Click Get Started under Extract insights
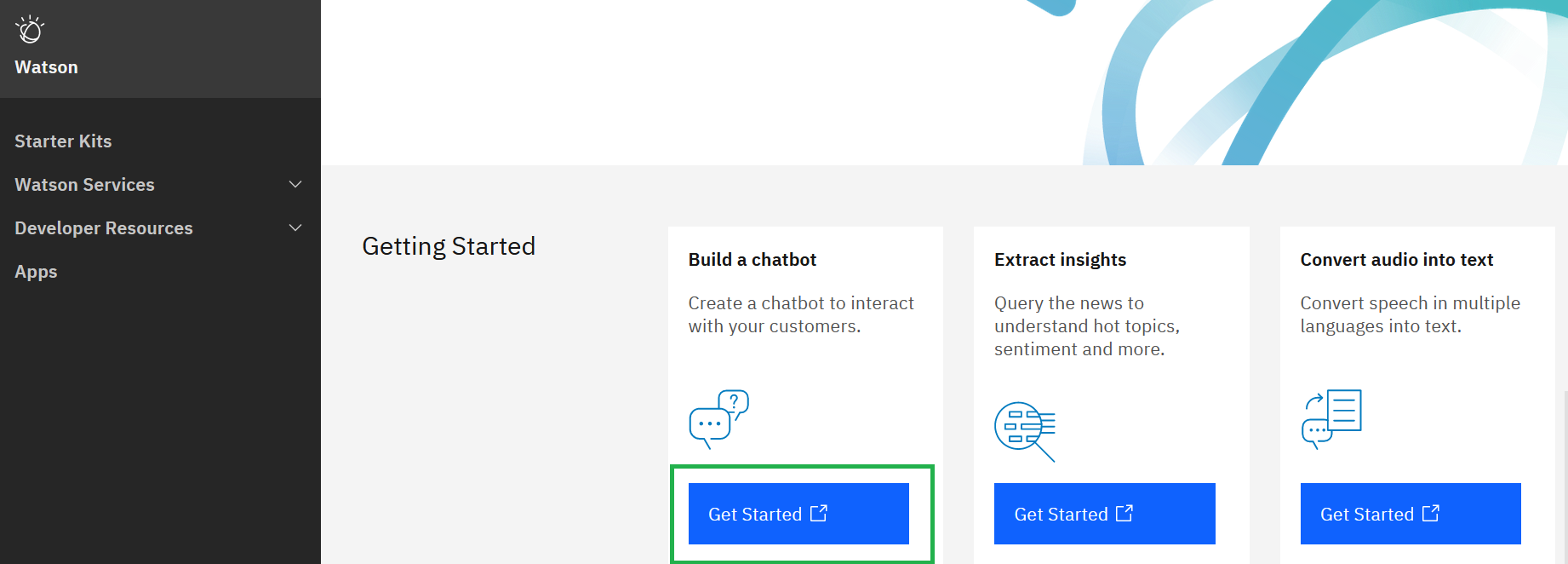The height and width of the screenshot is (564, 1568). 1104,513
